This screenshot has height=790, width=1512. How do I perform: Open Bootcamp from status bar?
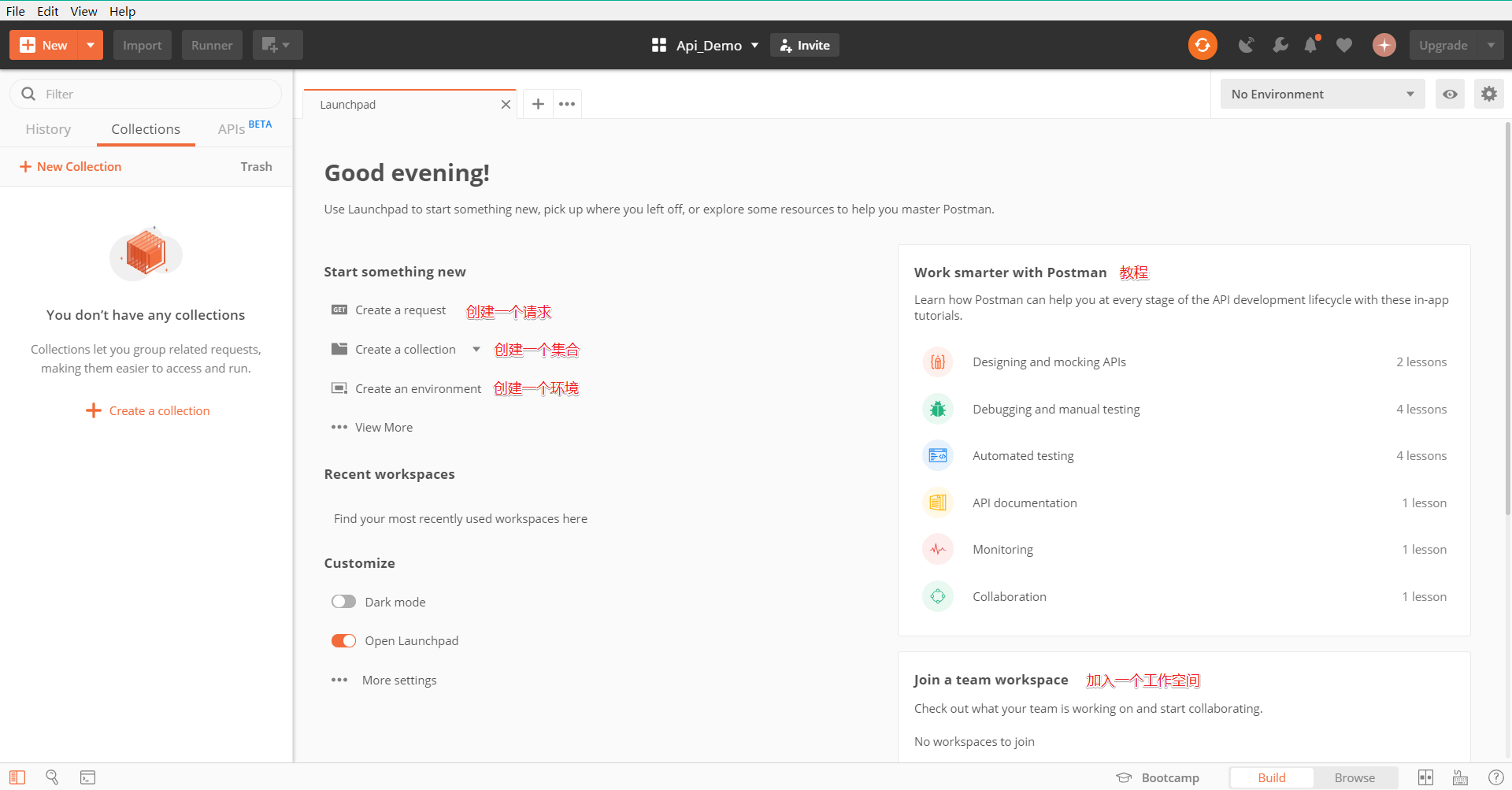tap(1158, 777)
